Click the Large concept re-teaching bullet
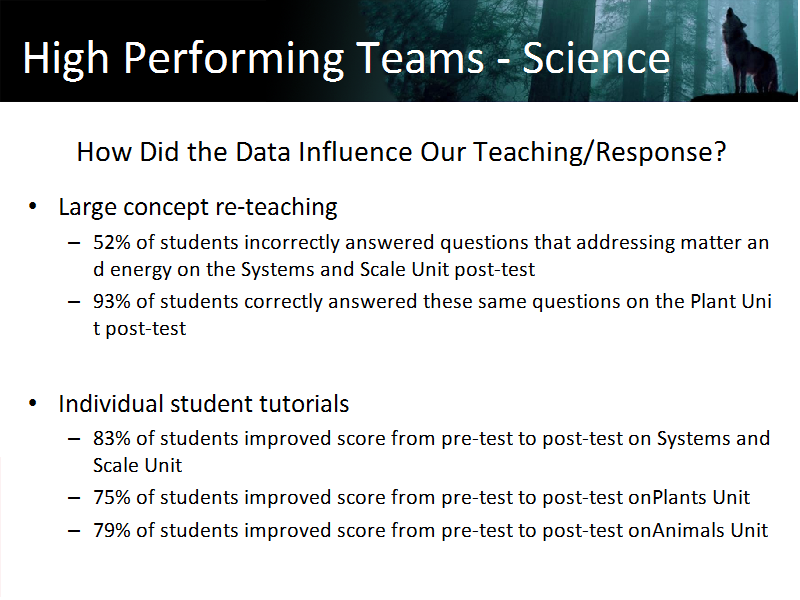Image resolution: width=800 pixels, height=600 pixels. [198, 207]
